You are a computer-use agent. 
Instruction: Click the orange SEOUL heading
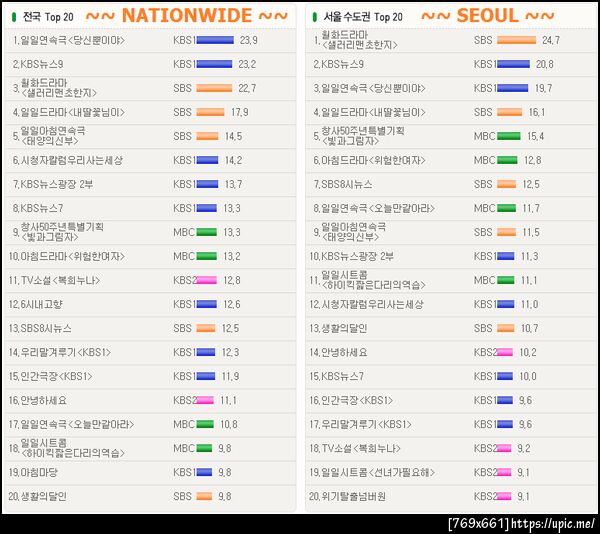488,16
